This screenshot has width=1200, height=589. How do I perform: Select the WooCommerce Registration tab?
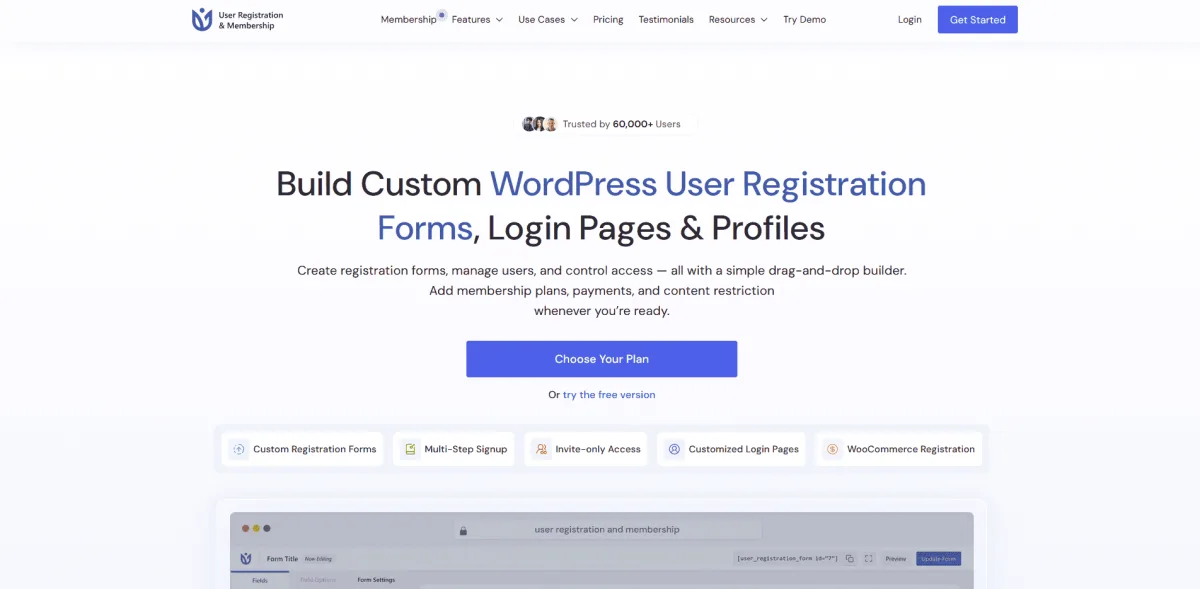coord(899,449)
